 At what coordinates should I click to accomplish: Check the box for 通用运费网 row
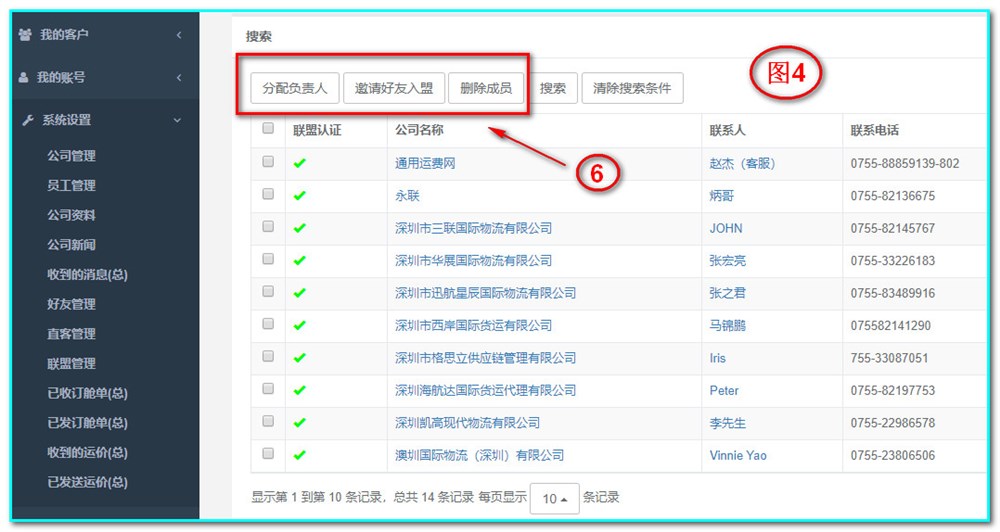pyautogui.click(x=268, y=161)
